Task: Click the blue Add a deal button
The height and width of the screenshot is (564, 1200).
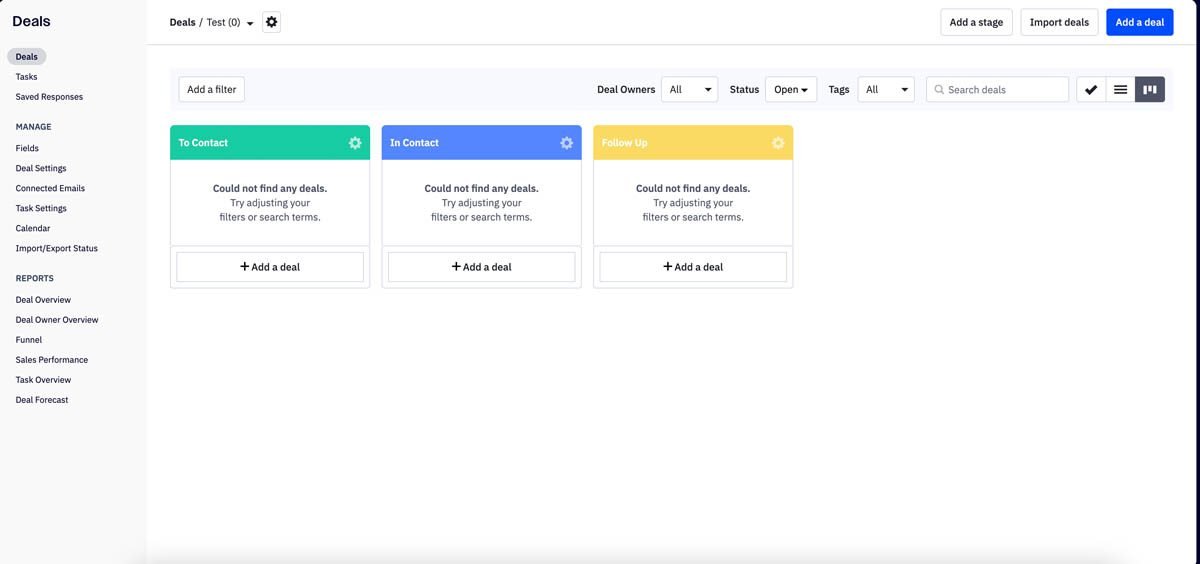Action: (1139, 22)
